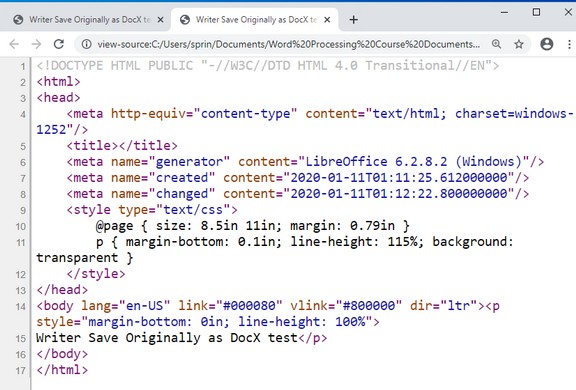The width and height of the screenshot is (576, 390).
Task: Click the text/css style type value
Action: tap(193, 210)
